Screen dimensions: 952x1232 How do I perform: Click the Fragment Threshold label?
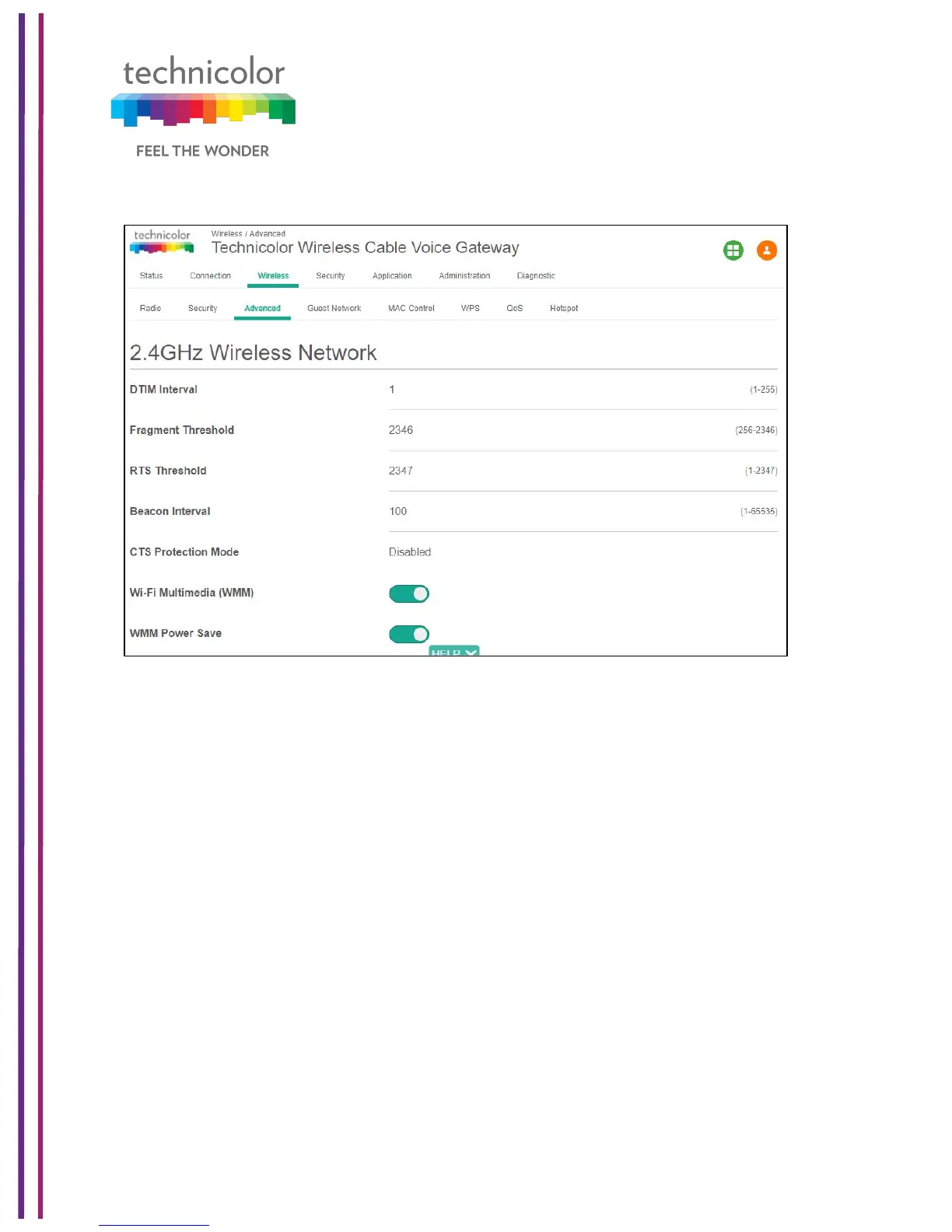pos(182,430)
